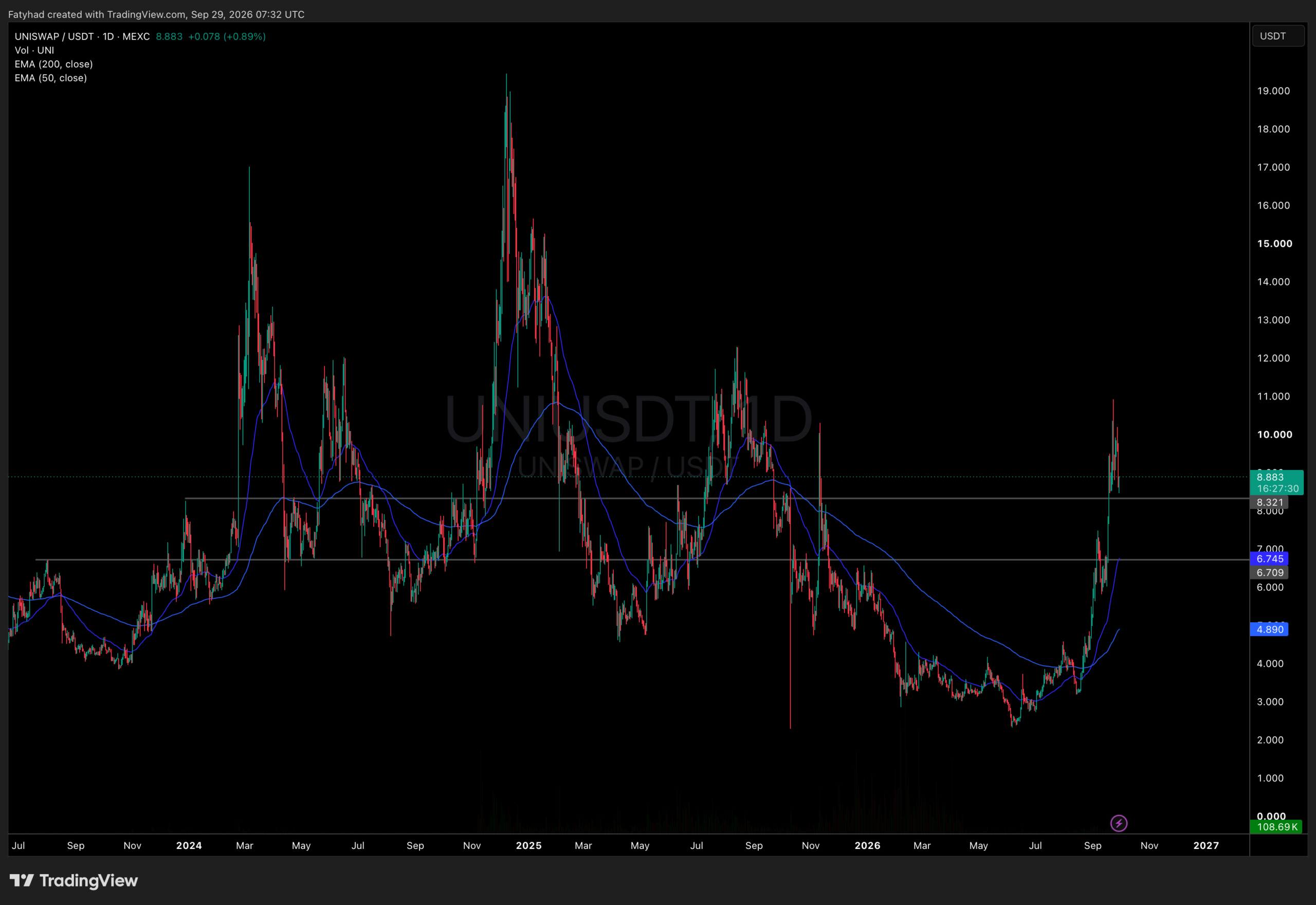The height and width of the screenshot is (905, 1316).
Task: Click the 6.745 EMA price label
Action: tap(1269, 558)
